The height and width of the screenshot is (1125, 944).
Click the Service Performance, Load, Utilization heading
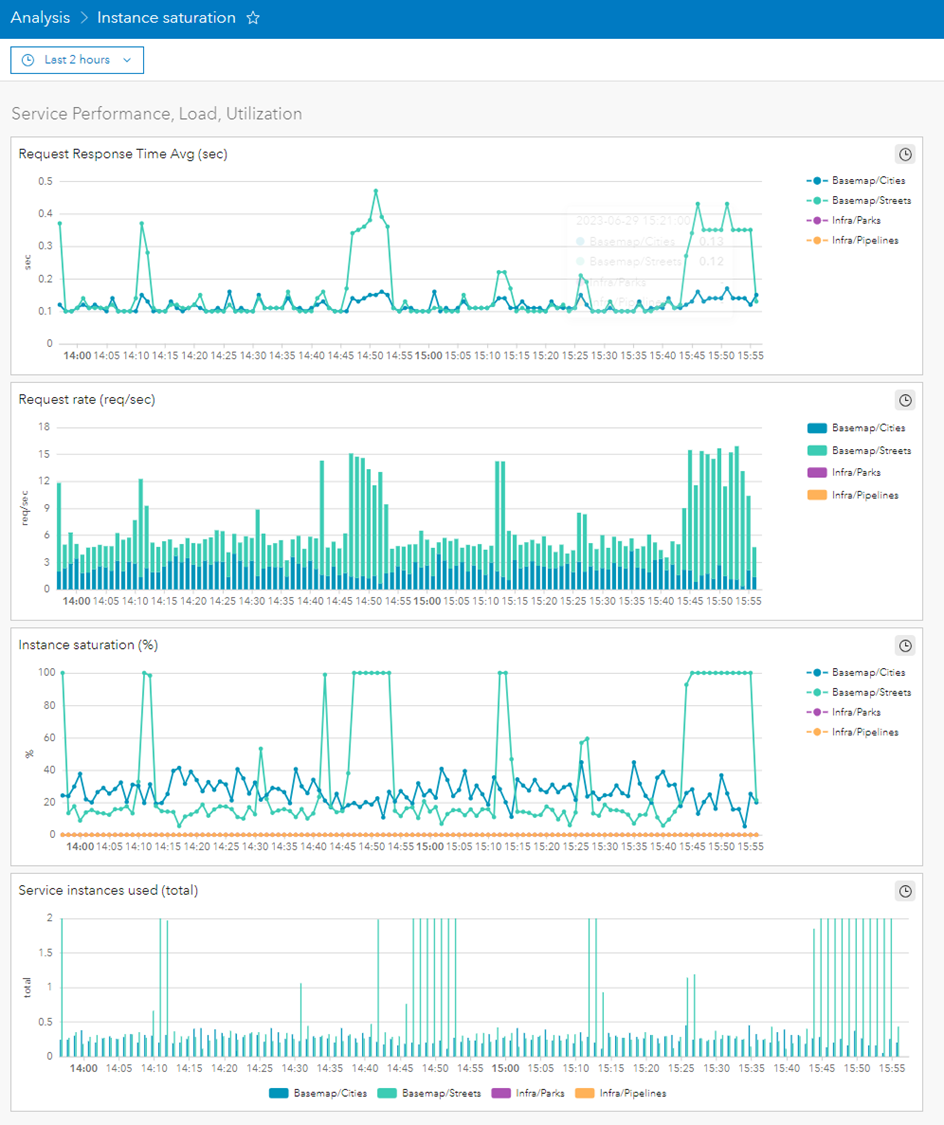156,114
